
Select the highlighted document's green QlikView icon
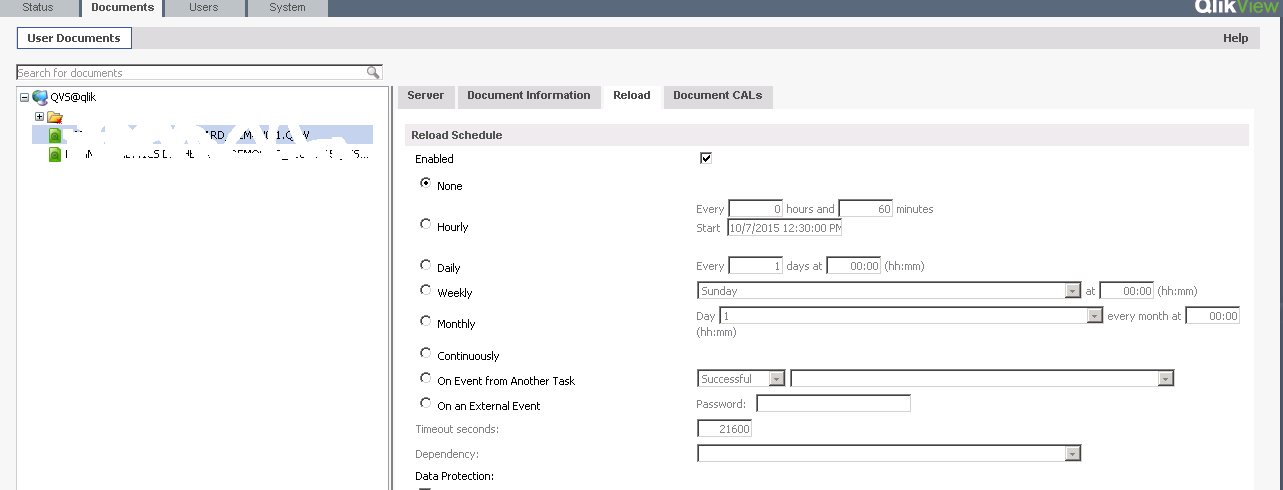coord(56,135)
